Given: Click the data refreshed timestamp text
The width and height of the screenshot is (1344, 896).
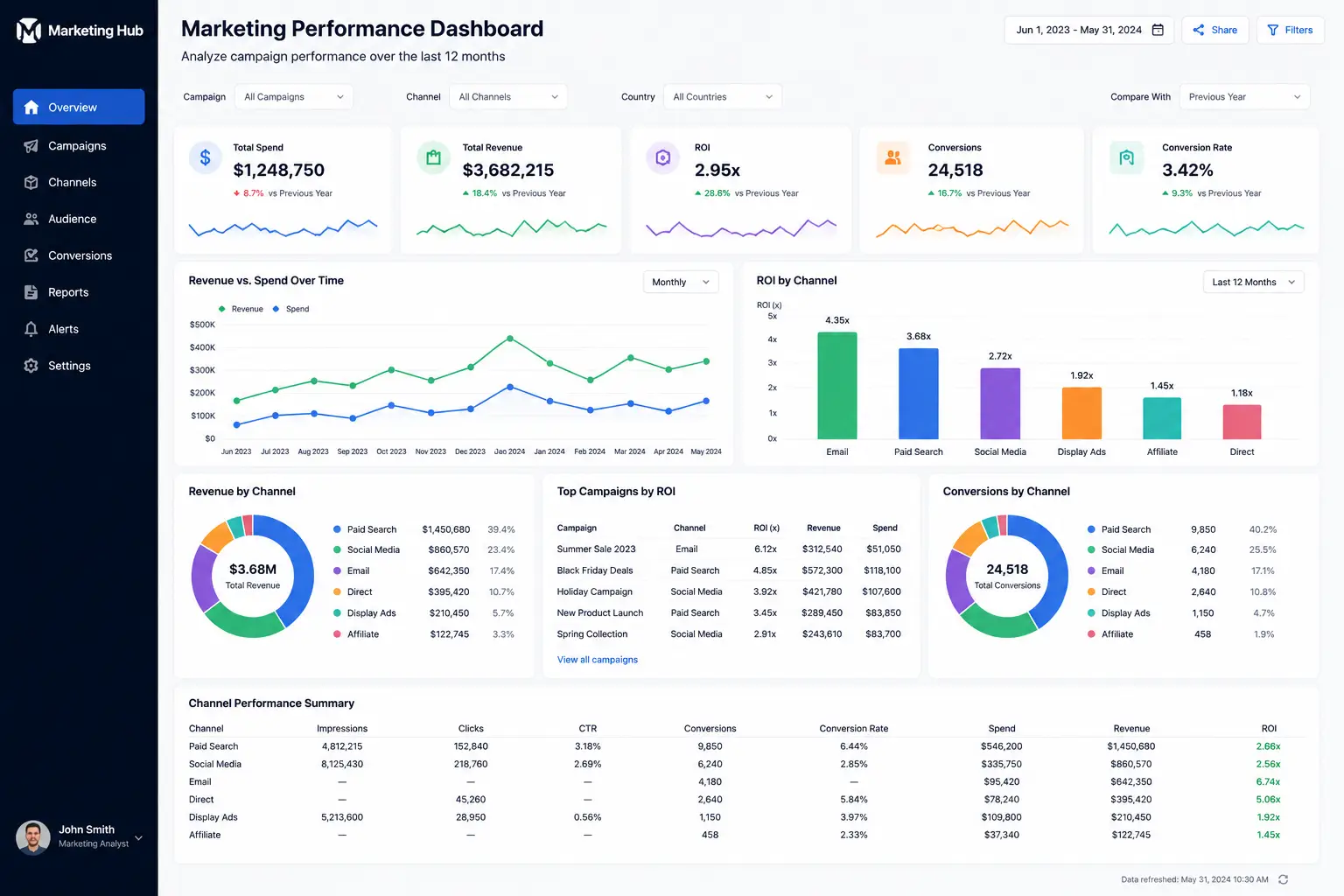Looking at the screenshot, I should [1194, 879].
